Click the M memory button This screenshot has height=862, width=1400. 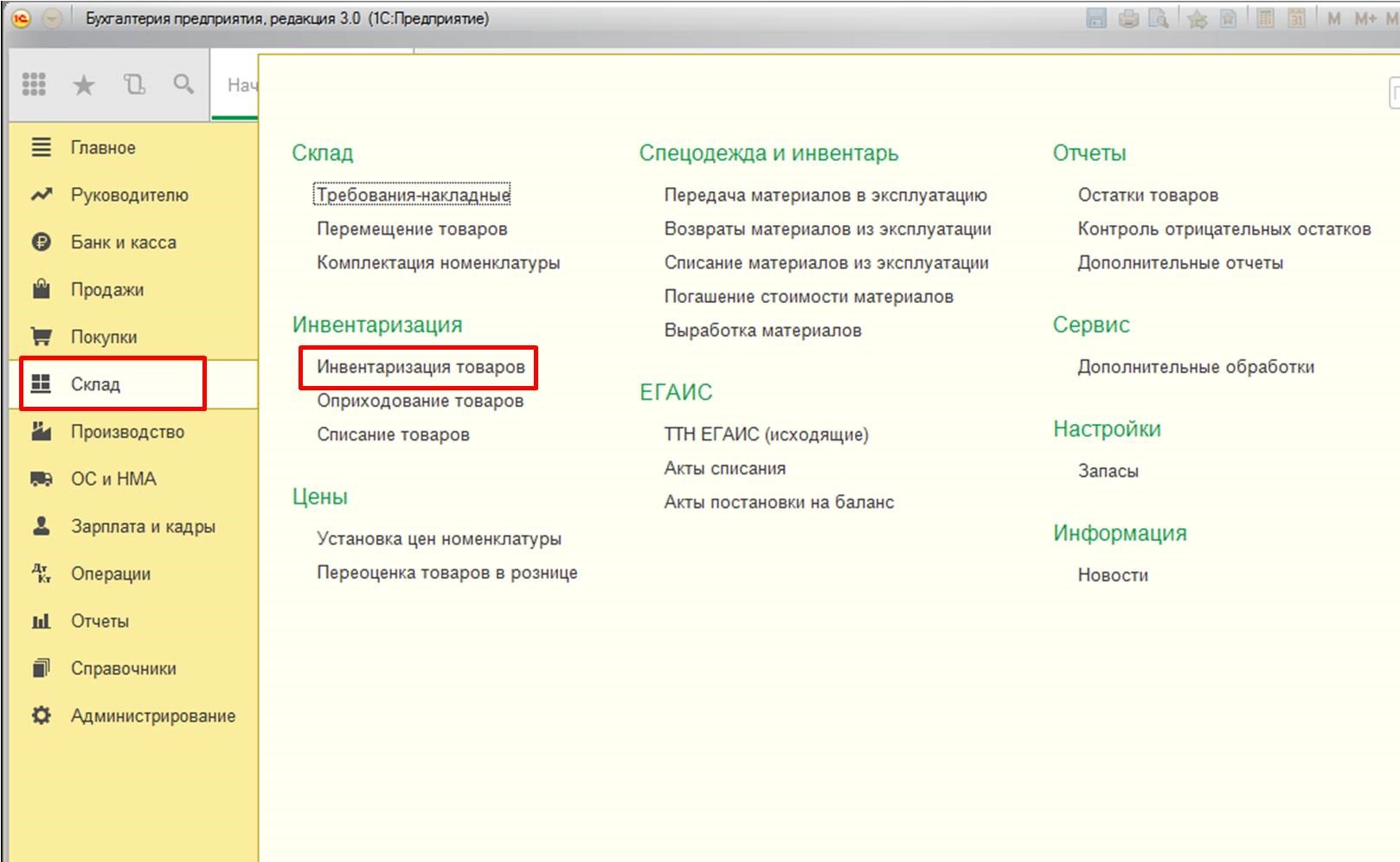coord(1334,18)
